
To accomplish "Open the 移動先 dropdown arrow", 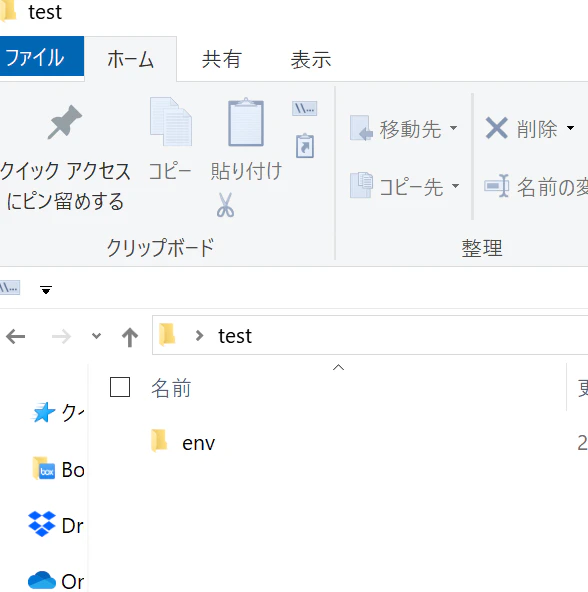I will point(454,128).
